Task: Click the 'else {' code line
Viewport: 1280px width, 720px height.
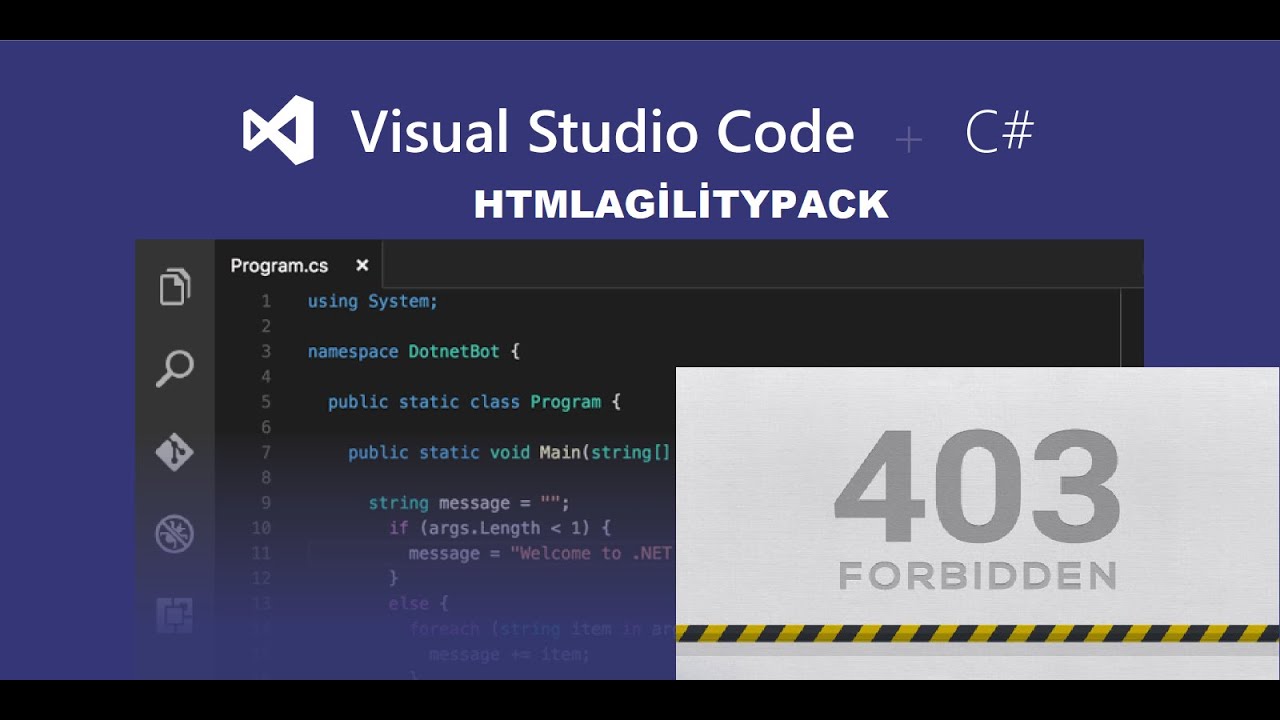Action: (x=418, y=603)
